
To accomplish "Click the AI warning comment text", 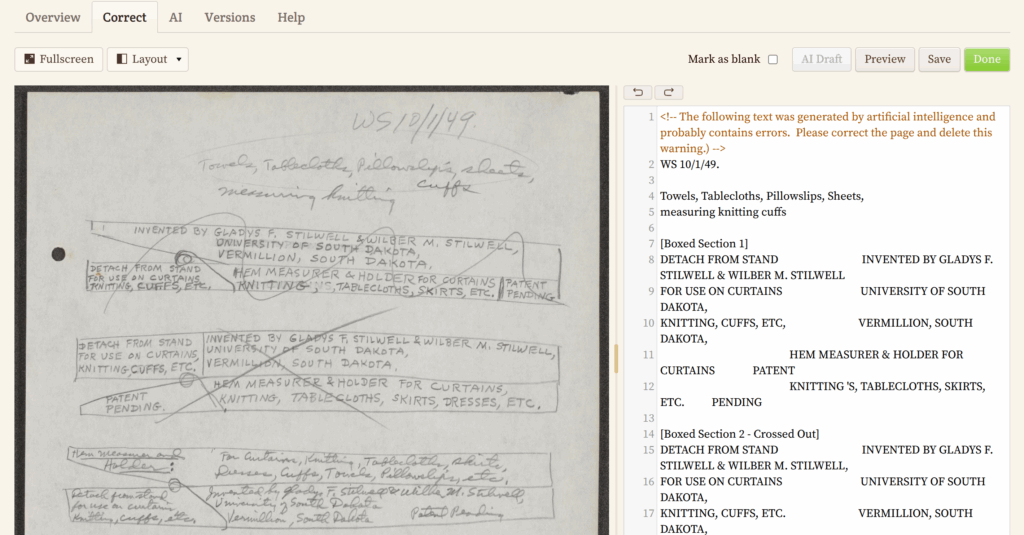I will click(x=826, y=132).
